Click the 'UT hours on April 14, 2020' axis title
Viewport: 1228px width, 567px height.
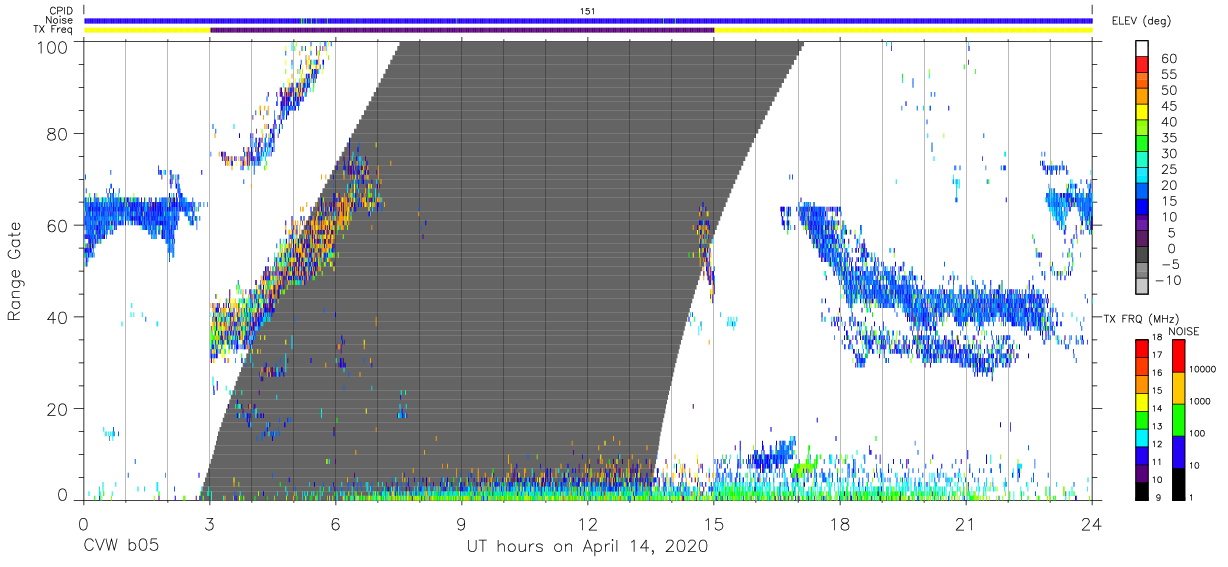coord(588,547)
